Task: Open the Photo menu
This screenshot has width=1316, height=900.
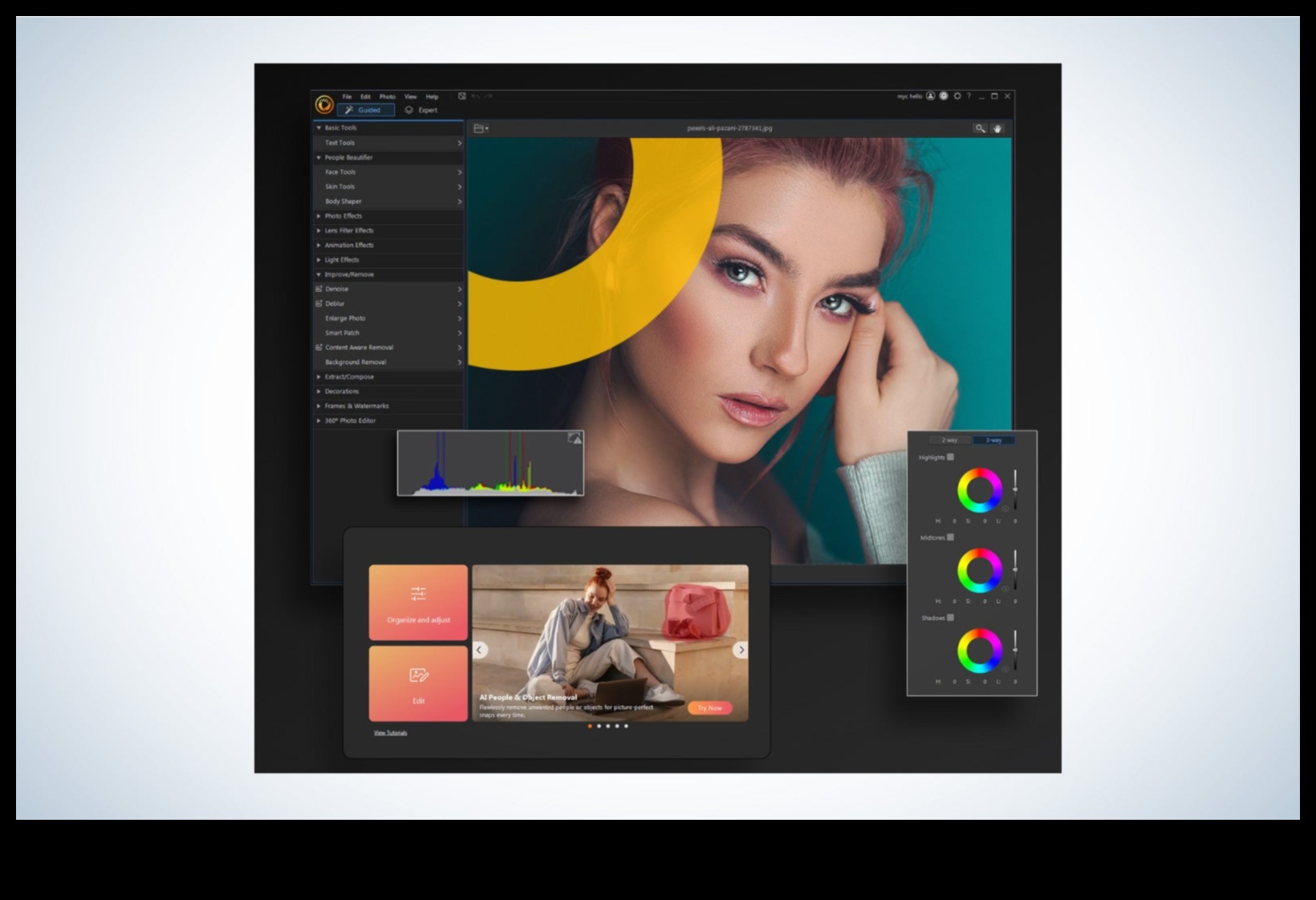Action: 386,96
